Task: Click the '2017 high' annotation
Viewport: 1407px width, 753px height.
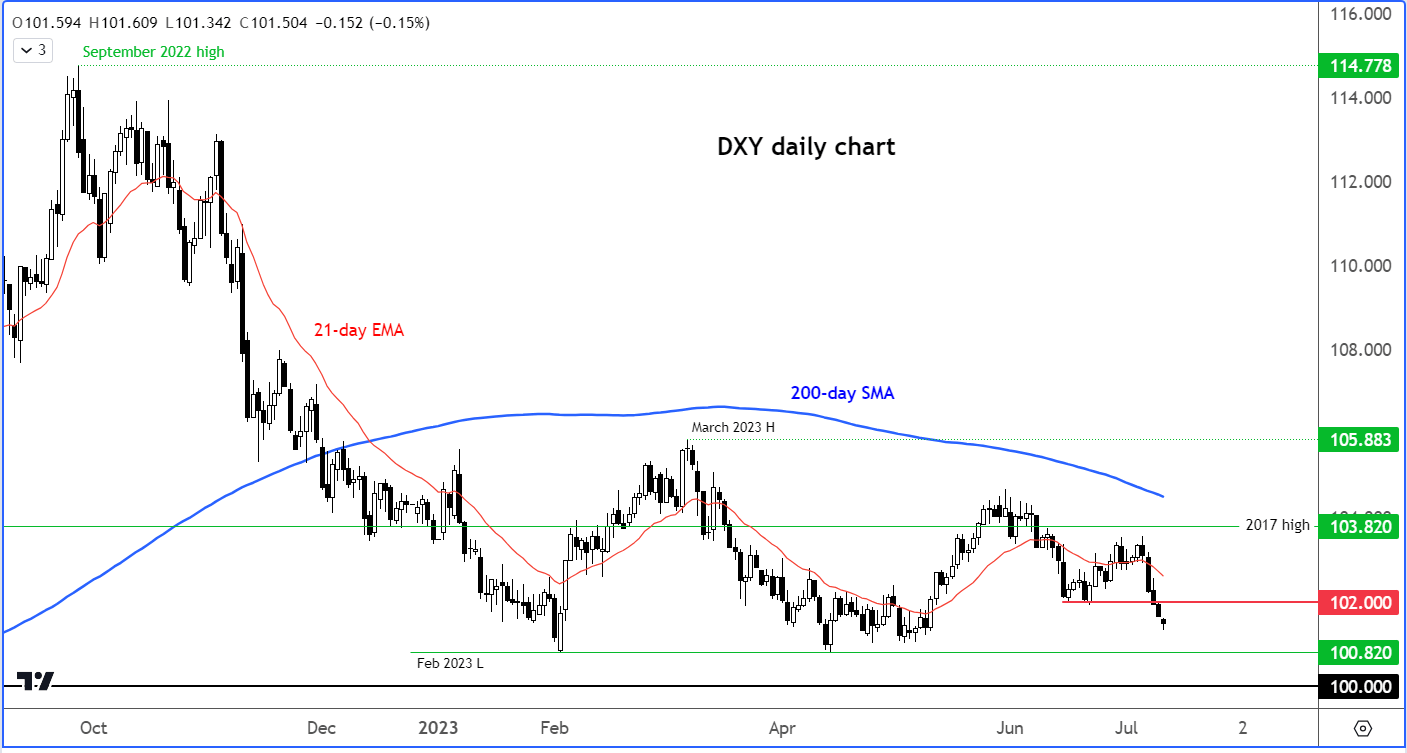Action: point(1277,525)
